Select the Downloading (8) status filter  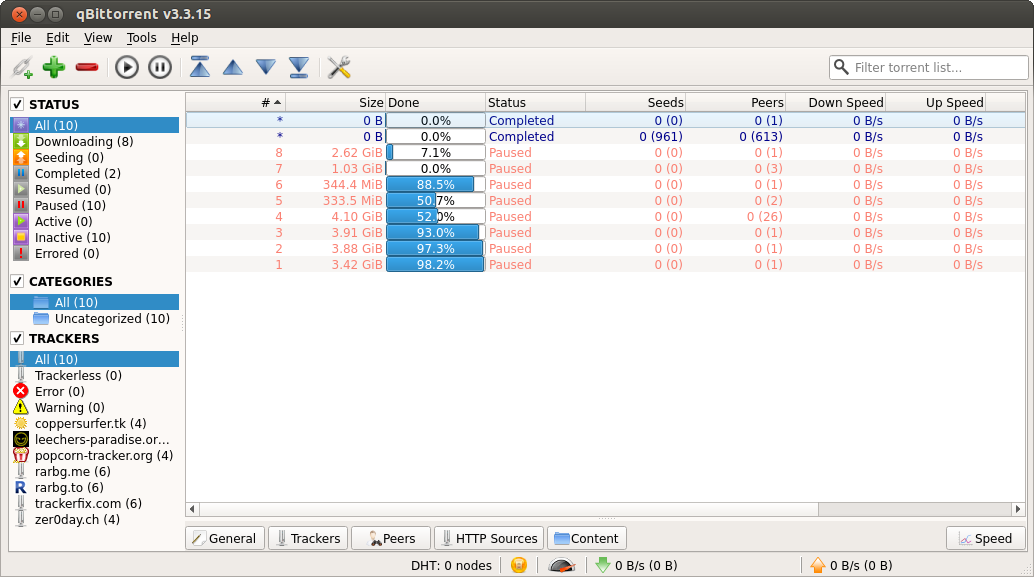(94, 141)
